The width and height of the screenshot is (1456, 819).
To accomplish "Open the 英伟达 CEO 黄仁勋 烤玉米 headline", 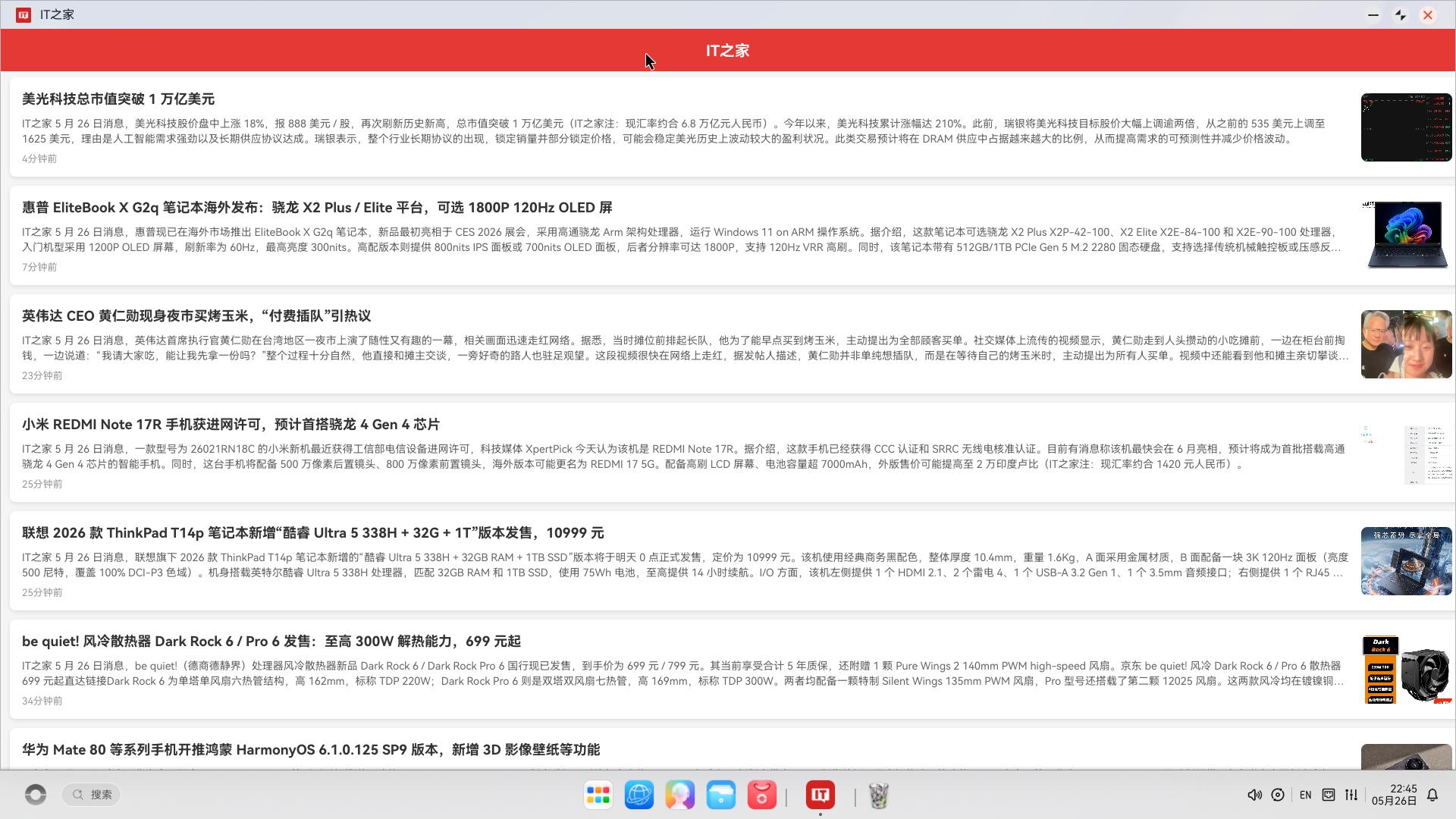I will (196, 316).
